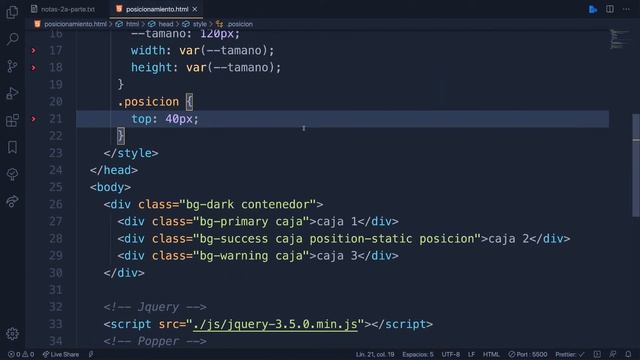Click the html breadcrumb item
This screenshot has height=360, width=640.
(132, 24)
